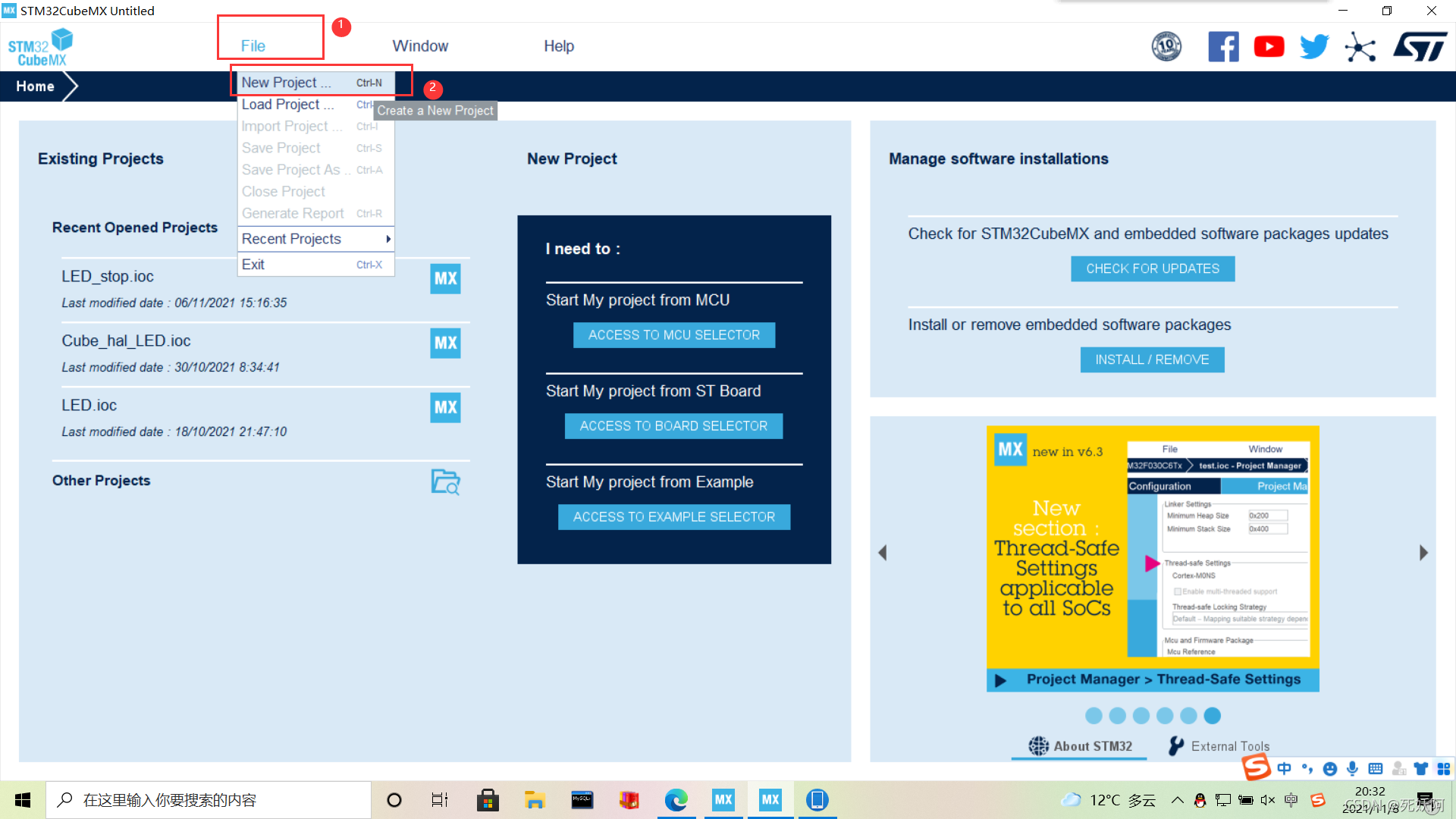Open Cube_hal_LED.ioc via its MX icon

click(x=445, y=343)
